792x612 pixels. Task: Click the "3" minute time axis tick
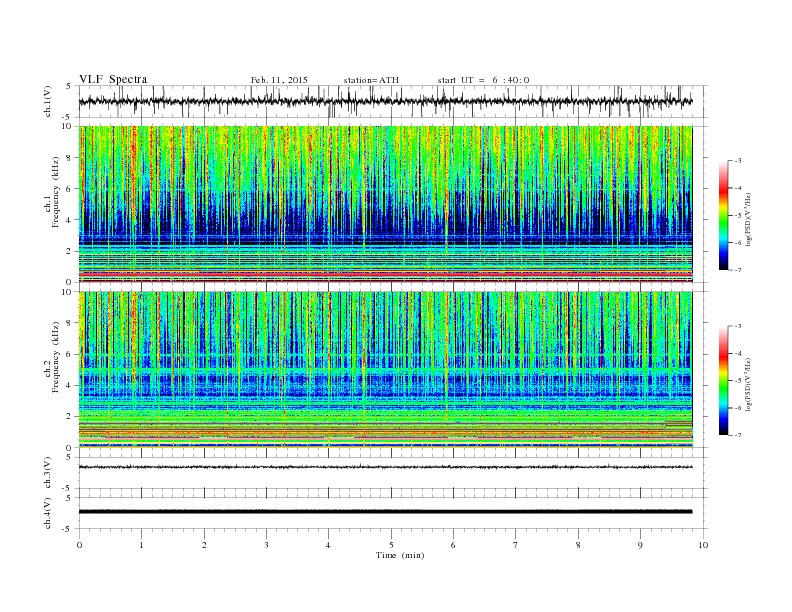[266, 545]
